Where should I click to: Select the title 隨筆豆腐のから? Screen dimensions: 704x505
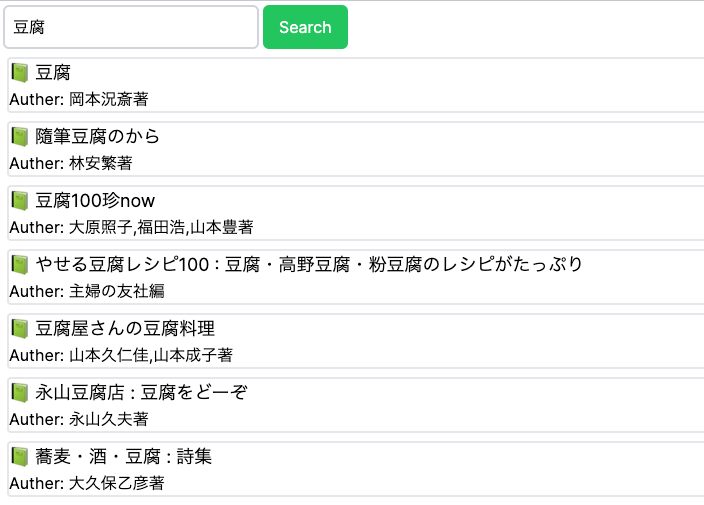point(97,136)
